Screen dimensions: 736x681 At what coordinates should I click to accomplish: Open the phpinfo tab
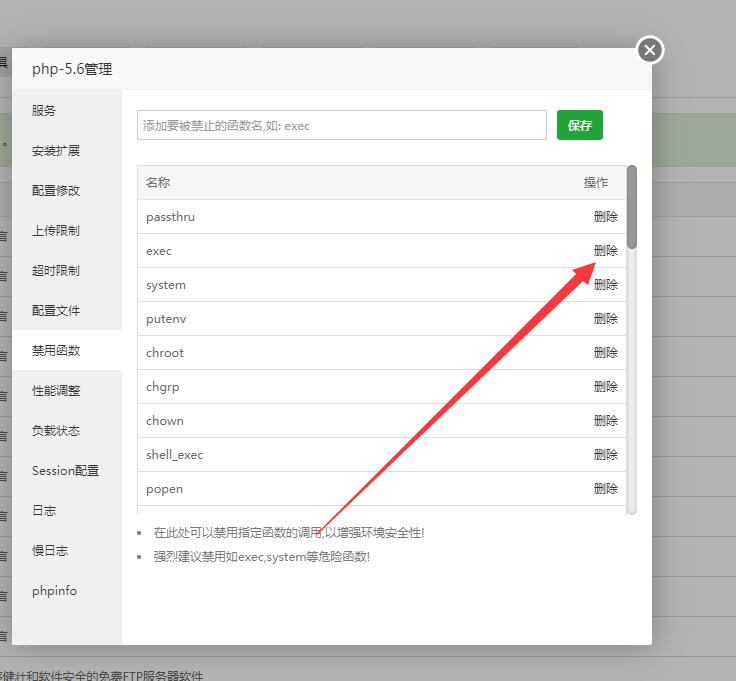pos(54,591)
